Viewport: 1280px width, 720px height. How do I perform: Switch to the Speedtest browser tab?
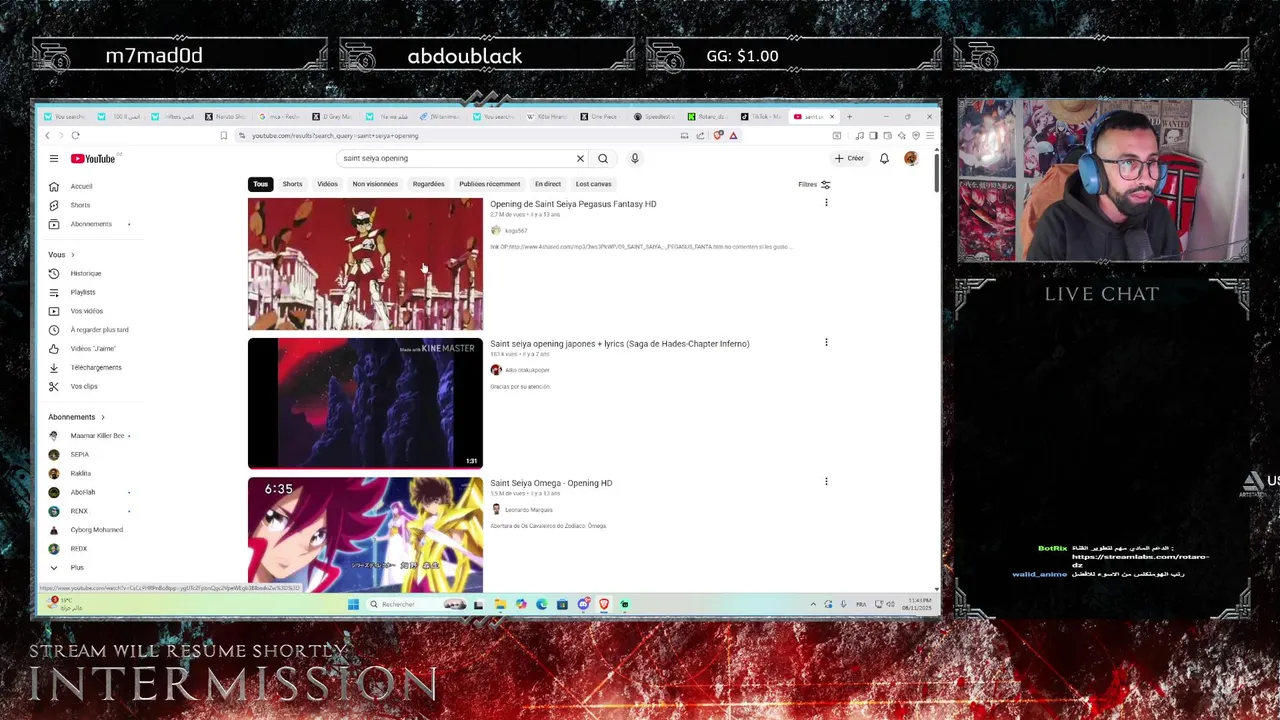click(x=656, y=116)
